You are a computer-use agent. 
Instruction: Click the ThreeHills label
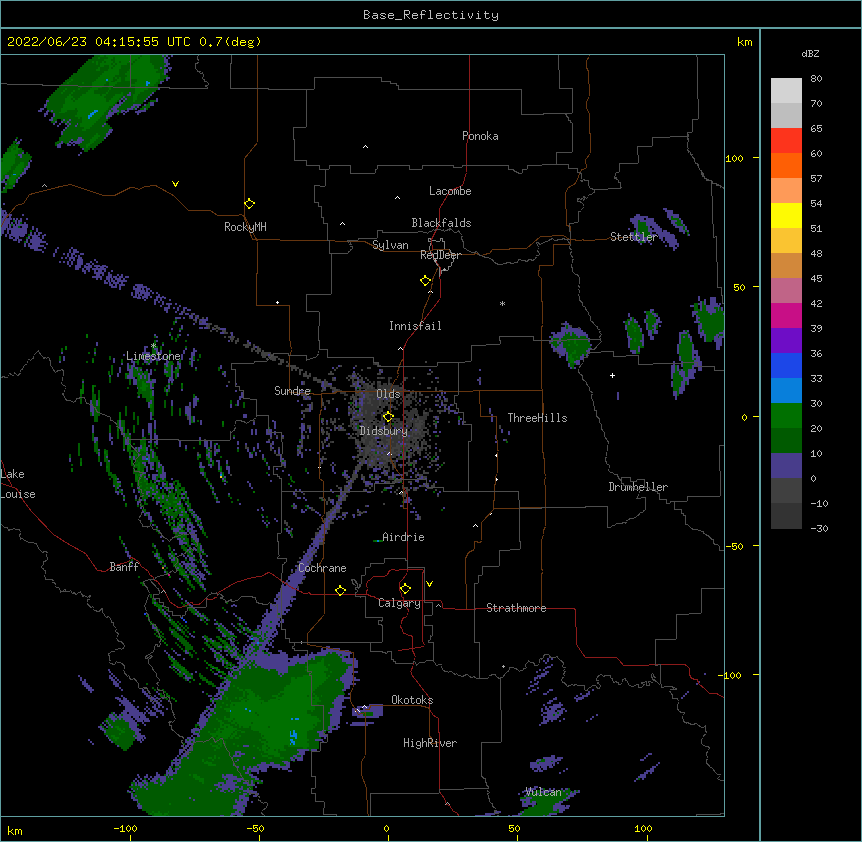click(537, 418)
